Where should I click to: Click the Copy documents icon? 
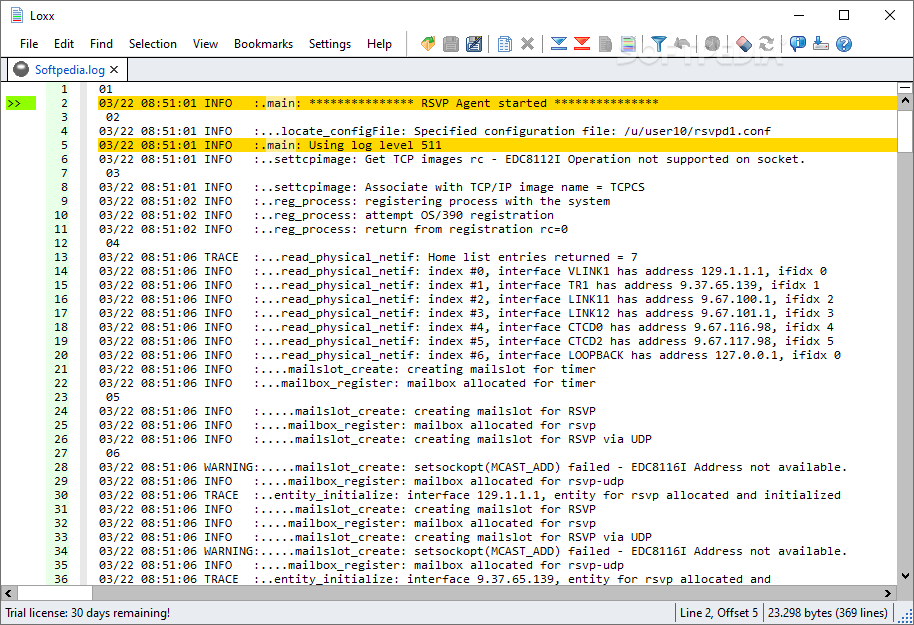[505, 44]
